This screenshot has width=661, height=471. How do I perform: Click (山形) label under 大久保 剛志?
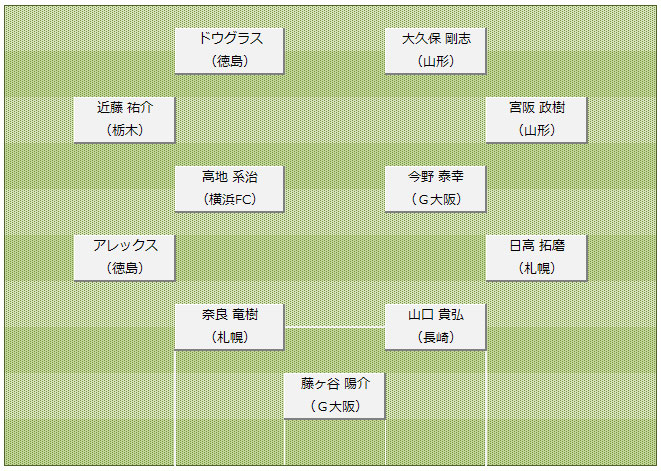tap(436, 61)
